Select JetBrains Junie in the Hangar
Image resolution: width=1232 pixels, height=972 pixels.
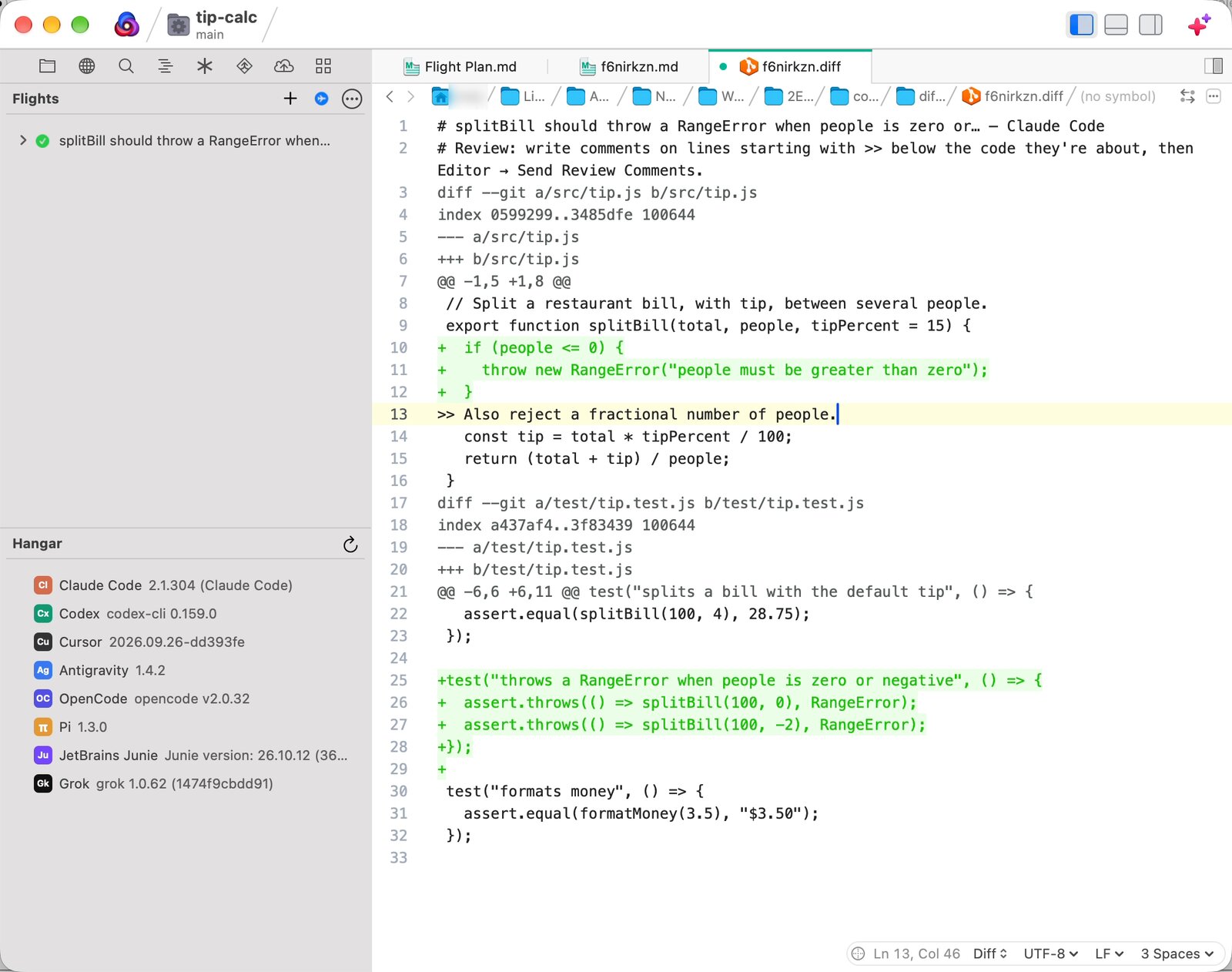coord(185,756)
